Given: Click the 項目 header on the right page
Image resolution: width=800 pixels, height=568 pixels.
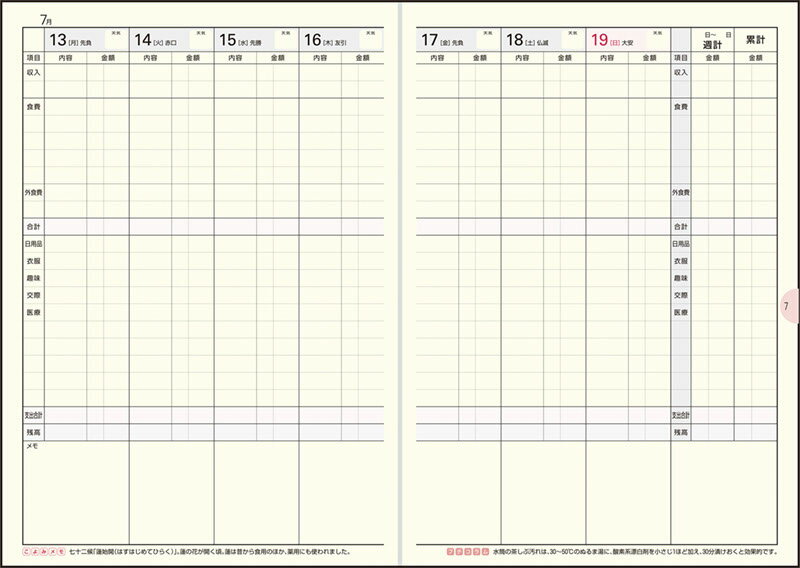Looking at the screenshot, I should pyautogui.click(x=681, y=58).
